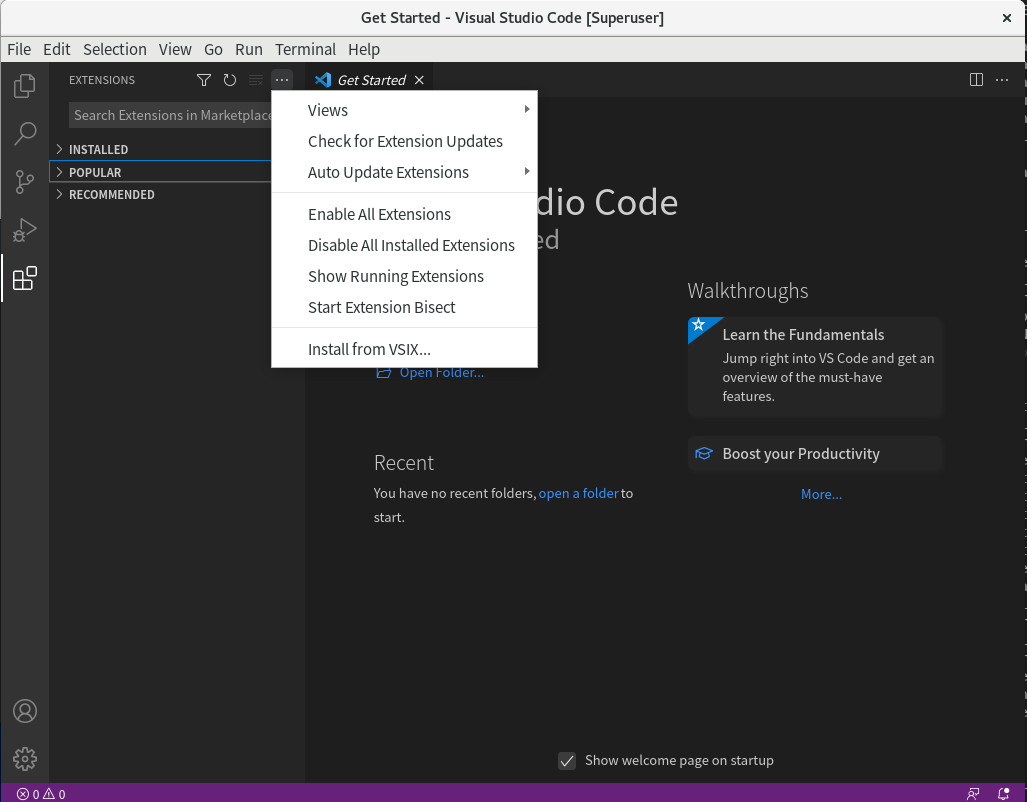Click the clear extensions search results icon
Viewport: 1027px width, 802px height.
[x=256, y=80]
